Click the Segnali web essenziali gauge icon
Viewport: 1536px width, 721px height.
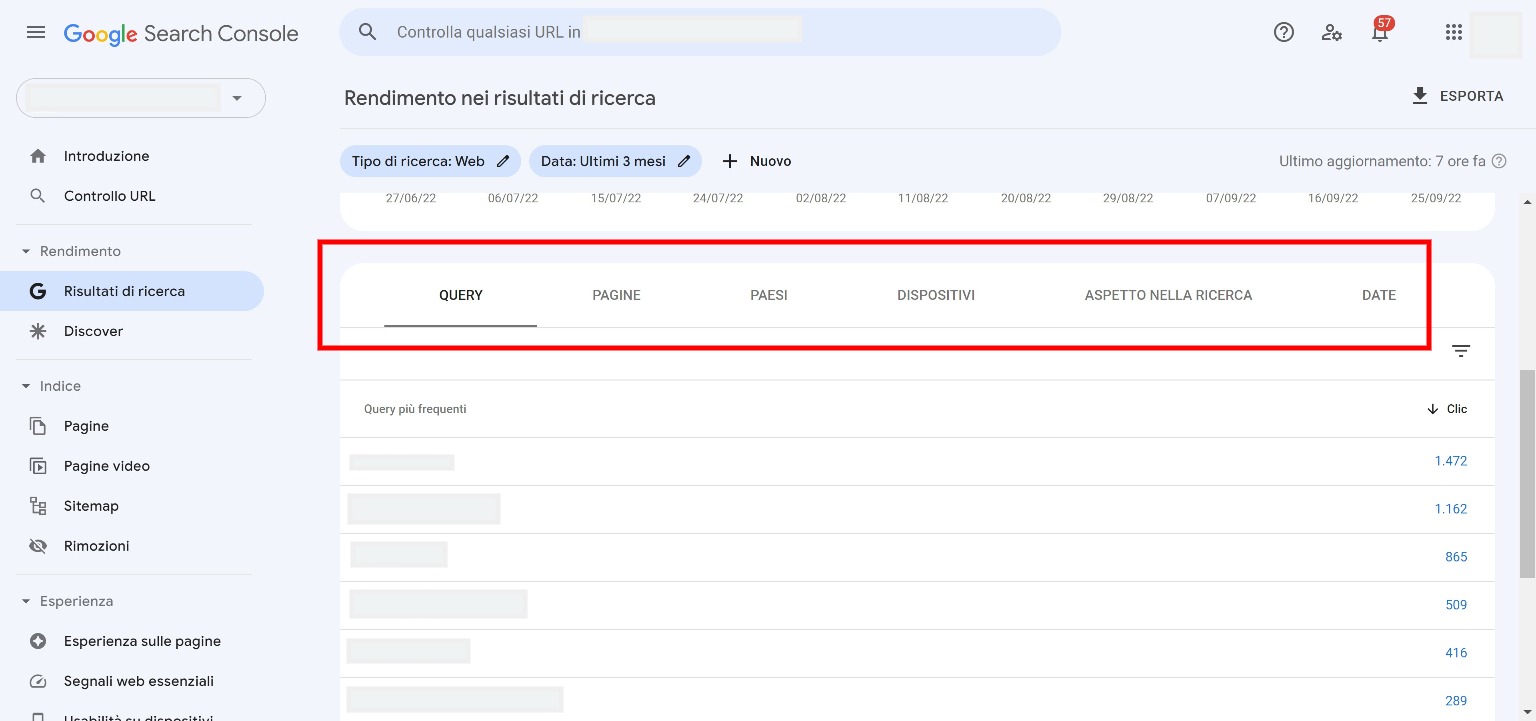click(38, 681)
